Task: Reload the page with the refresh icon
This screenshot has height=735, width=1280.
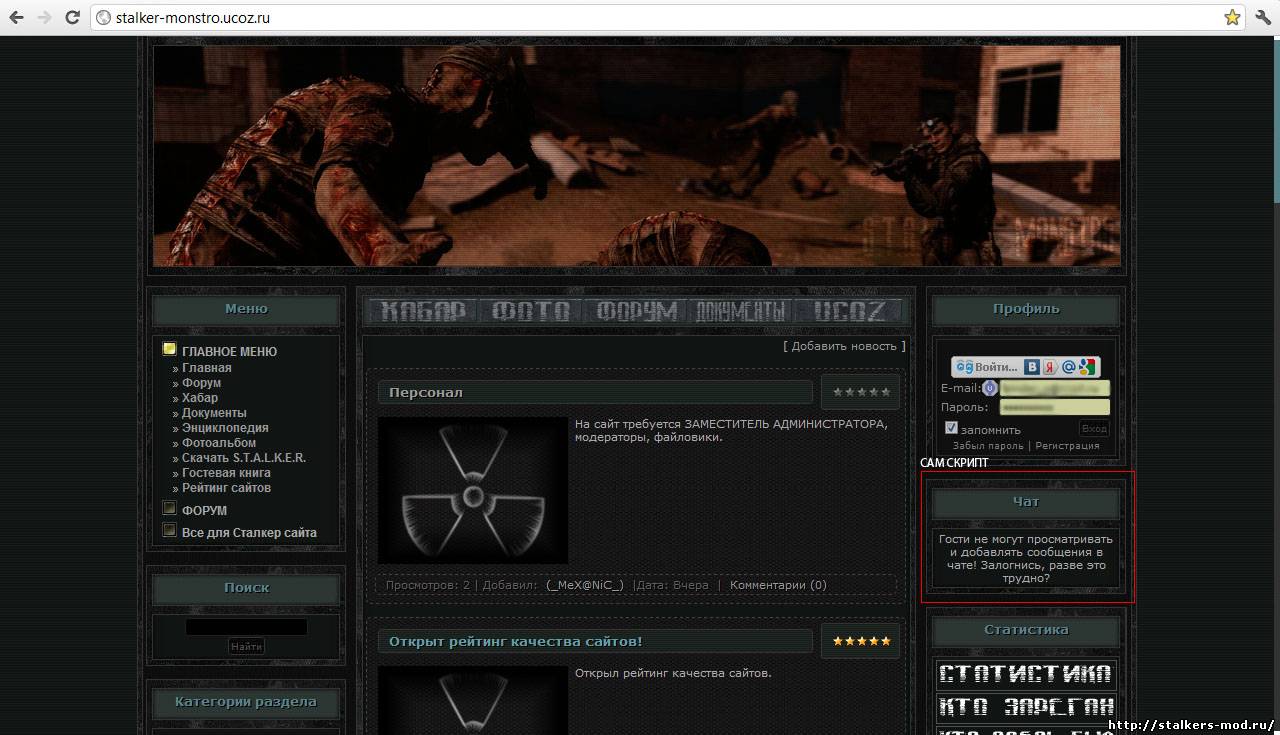Action: [72, 17]
